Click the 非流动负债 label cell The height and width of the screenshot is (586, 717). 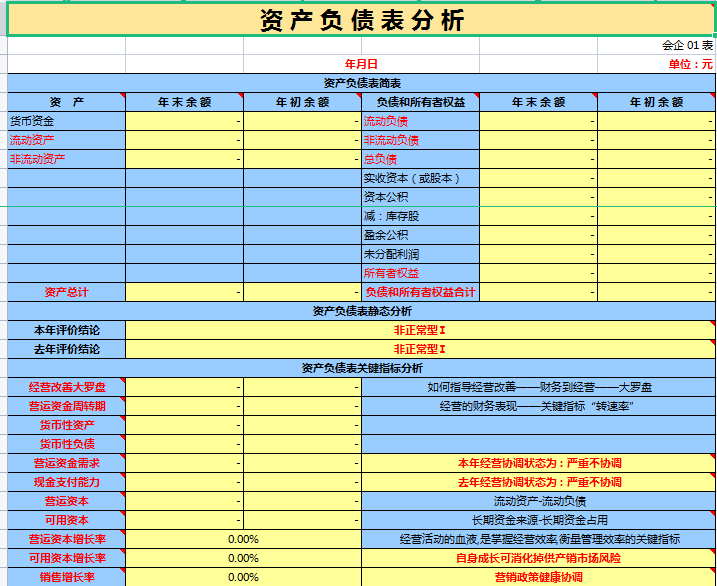coord(420,140)
